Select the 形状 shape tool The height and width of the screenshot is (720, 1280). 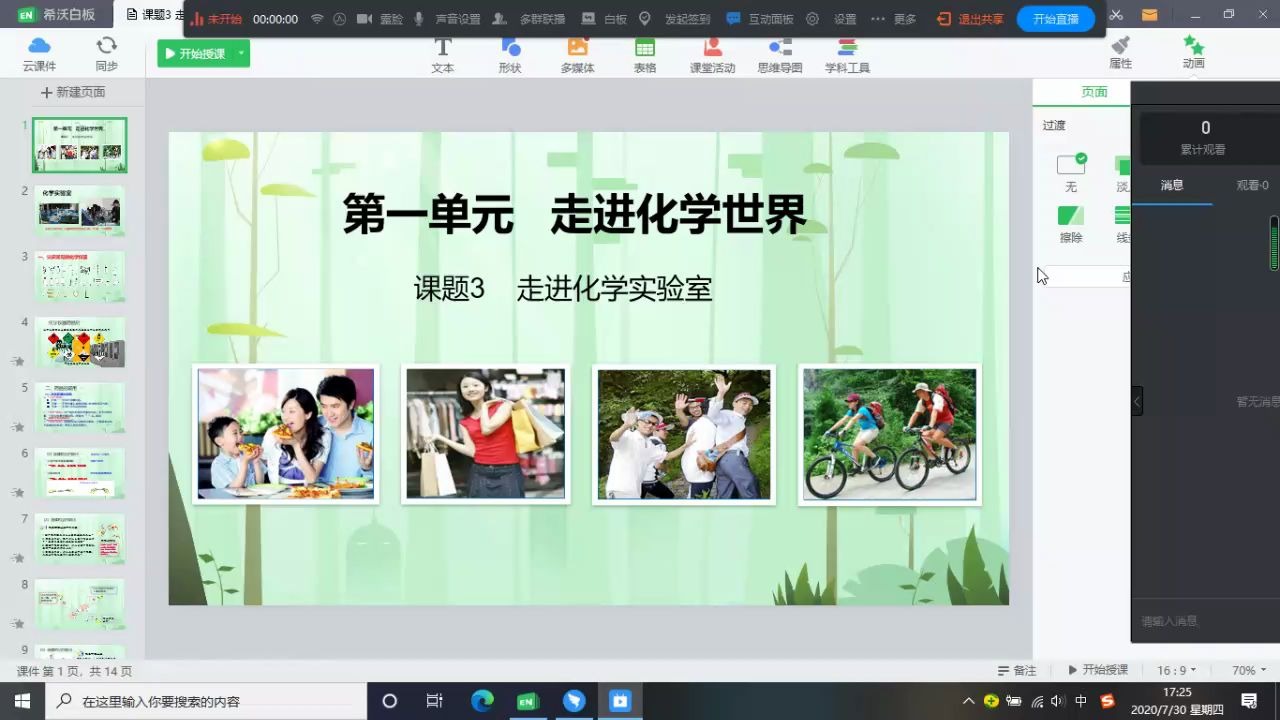510,55
